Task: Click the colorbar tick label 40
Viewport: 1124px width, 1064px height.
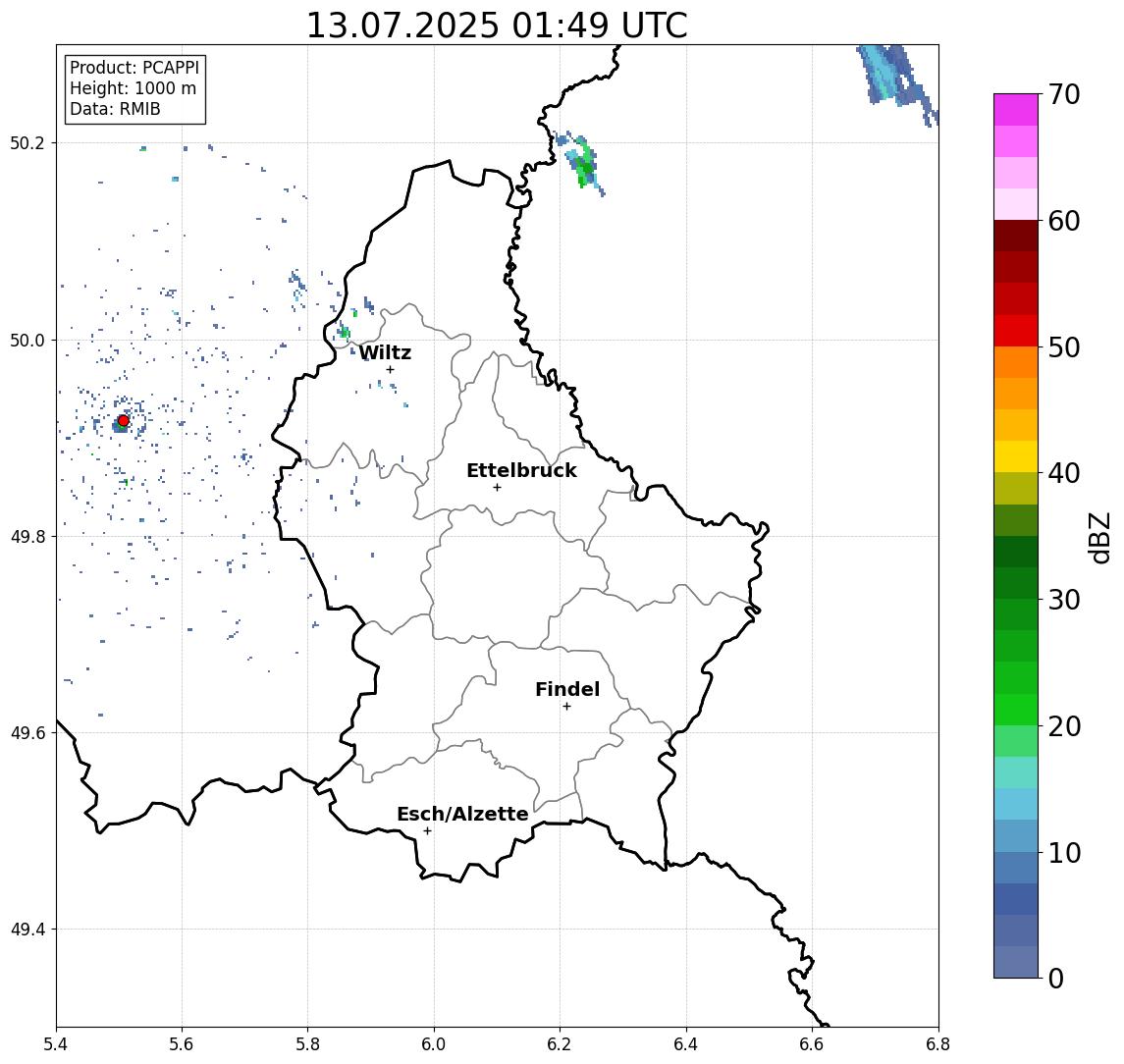Action: (1064, 473)
